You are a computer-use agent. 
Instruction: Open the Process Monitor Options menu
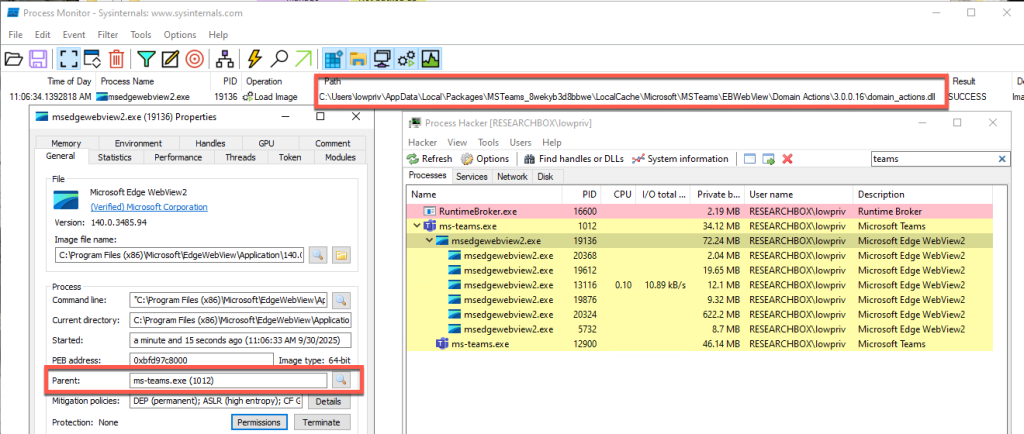[180, 35]
